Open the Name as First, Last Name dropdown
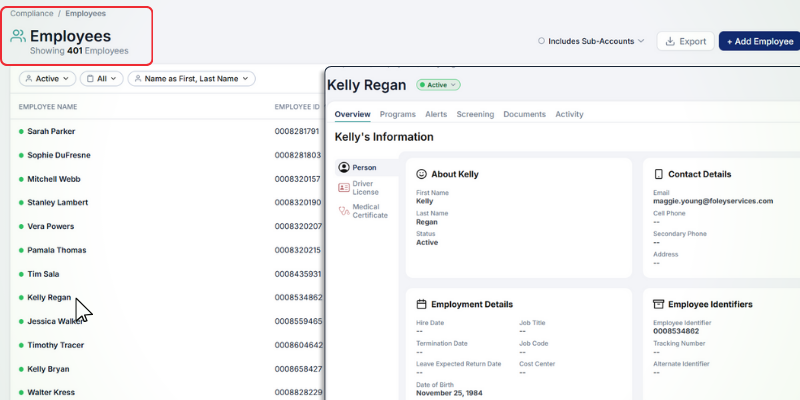 pos(191,79)
